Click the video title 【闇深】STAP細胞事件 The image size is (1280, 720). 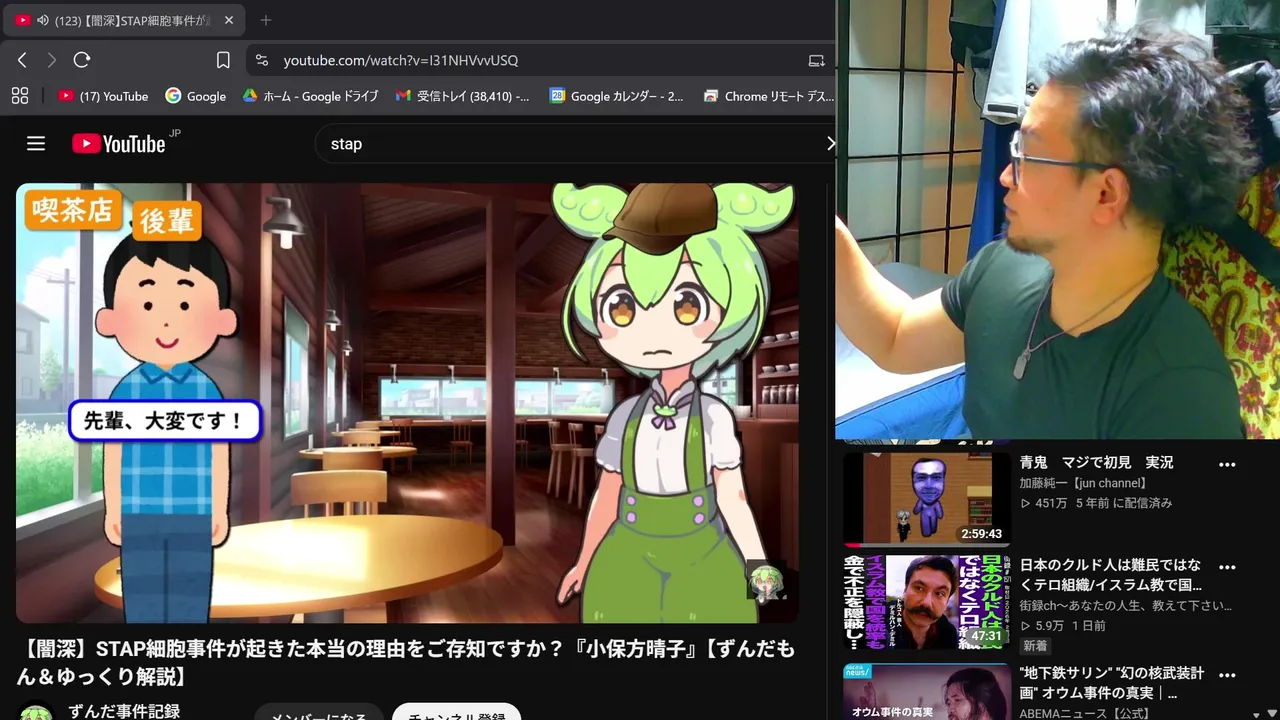(405, 663)
